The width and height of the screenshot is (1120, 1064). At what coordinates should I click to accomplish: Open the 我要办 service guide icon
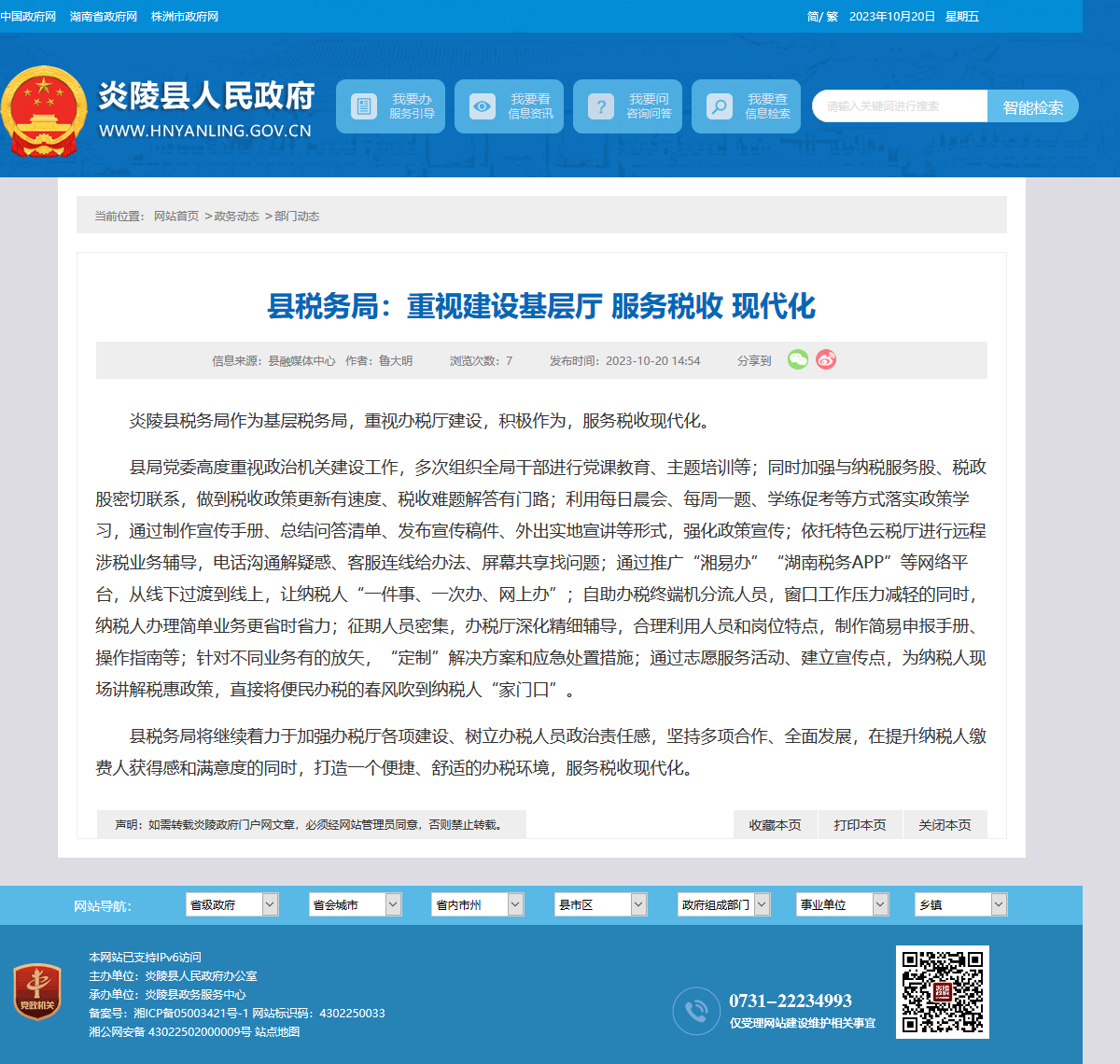point(363,106)
